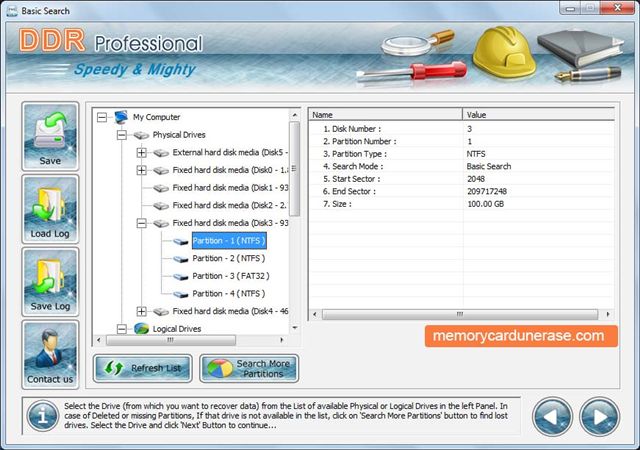Click tree vertical scrollbar thumb
The image size is (640, 450).
click(294, 169)
